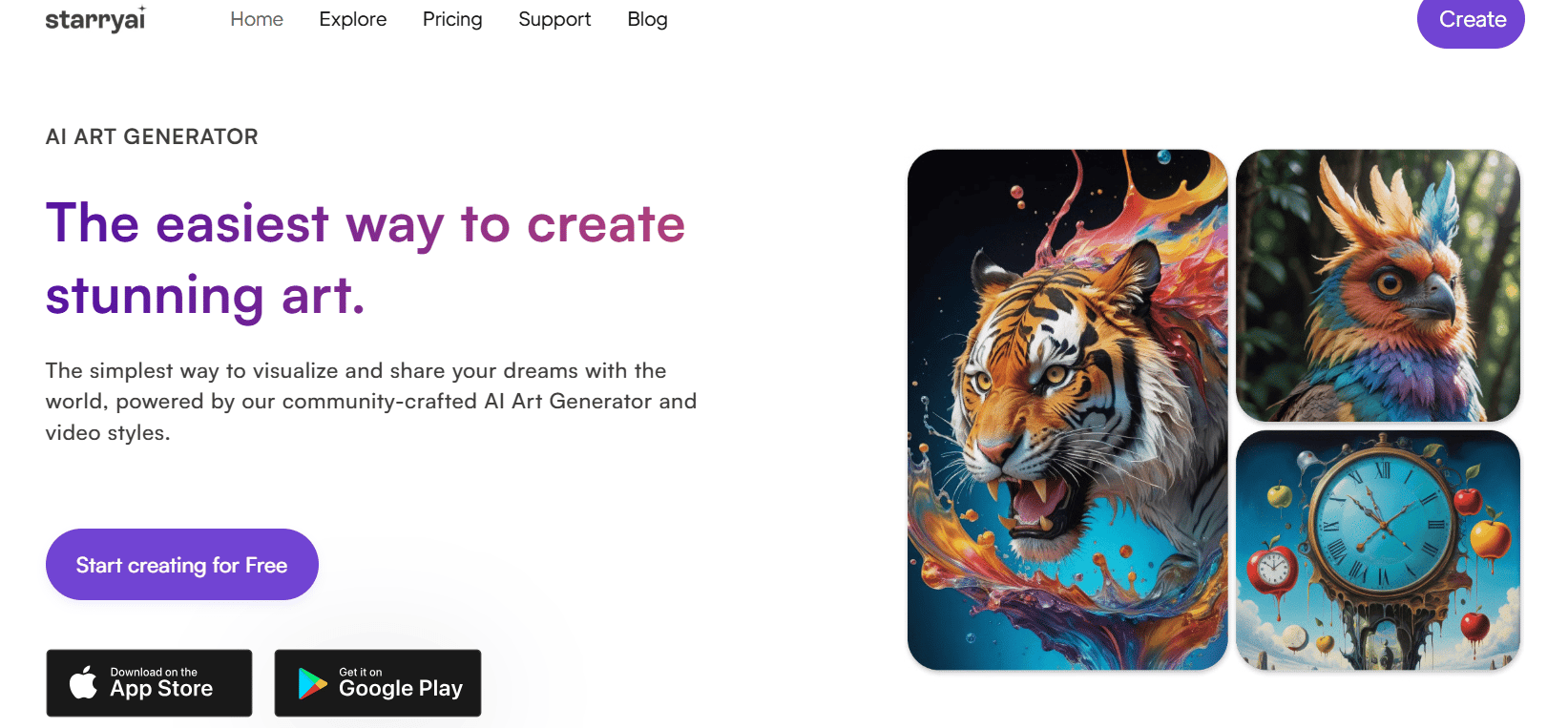Image resolution: width=1568 pixels, height=728 pixels.
Task: Open the Home nav item
Action: click(x=257, y=19)
